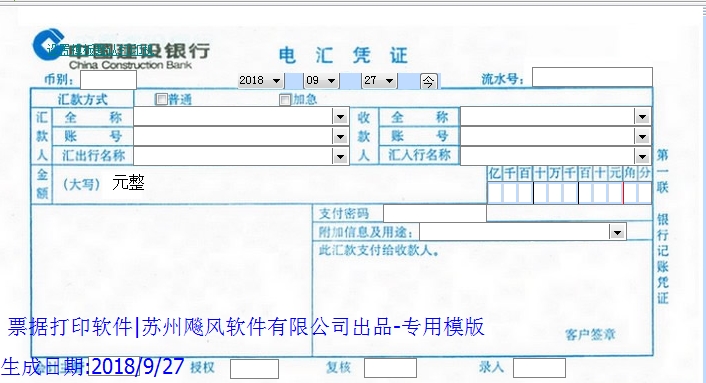Click the 授权 authorization field
This screenshot has width=706, height=383.
(254, 369)
